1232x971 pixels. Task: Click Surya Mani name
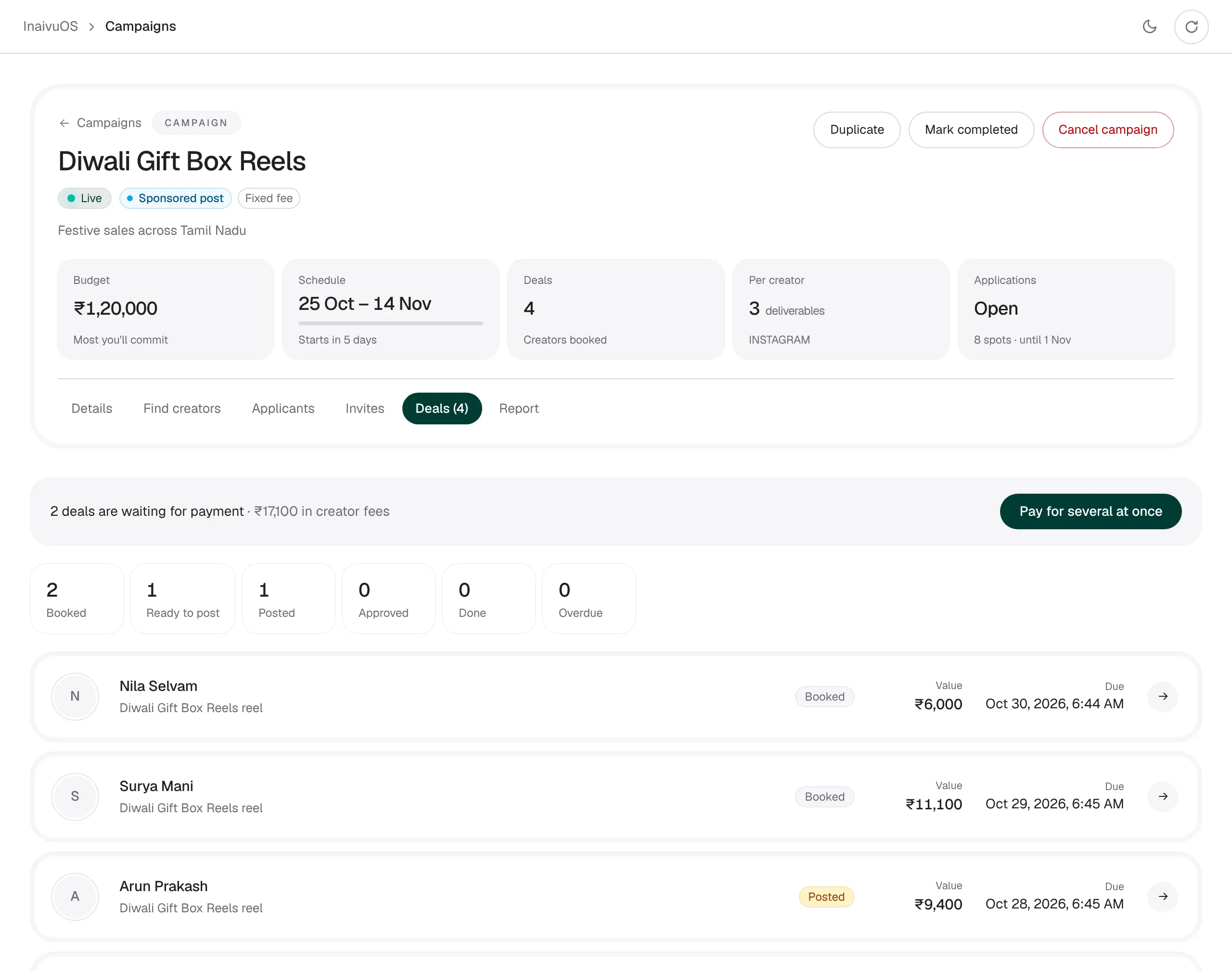156,786
